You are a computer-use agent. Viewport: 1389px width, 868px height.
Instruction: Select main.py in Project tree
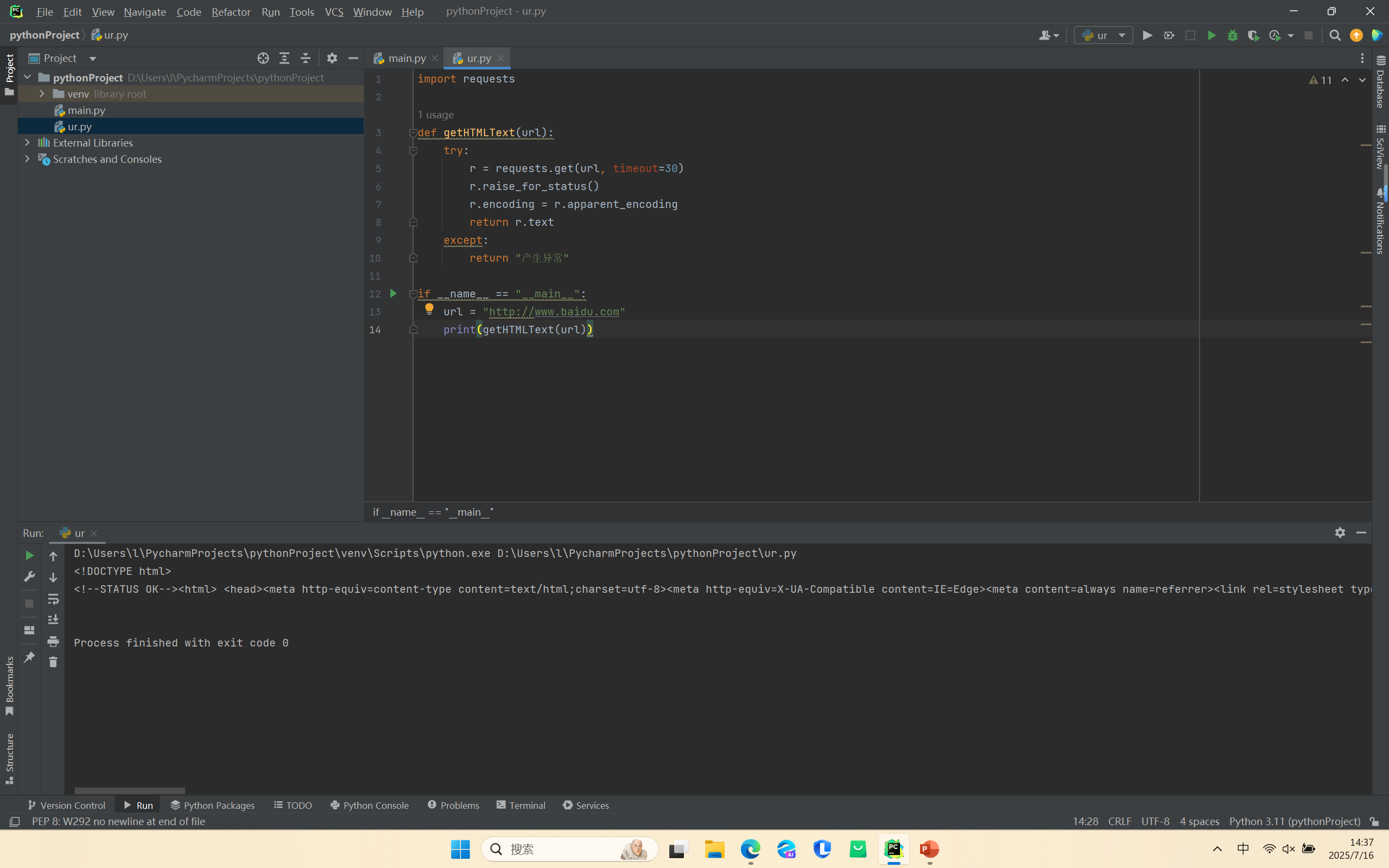[x=86, y=110]
